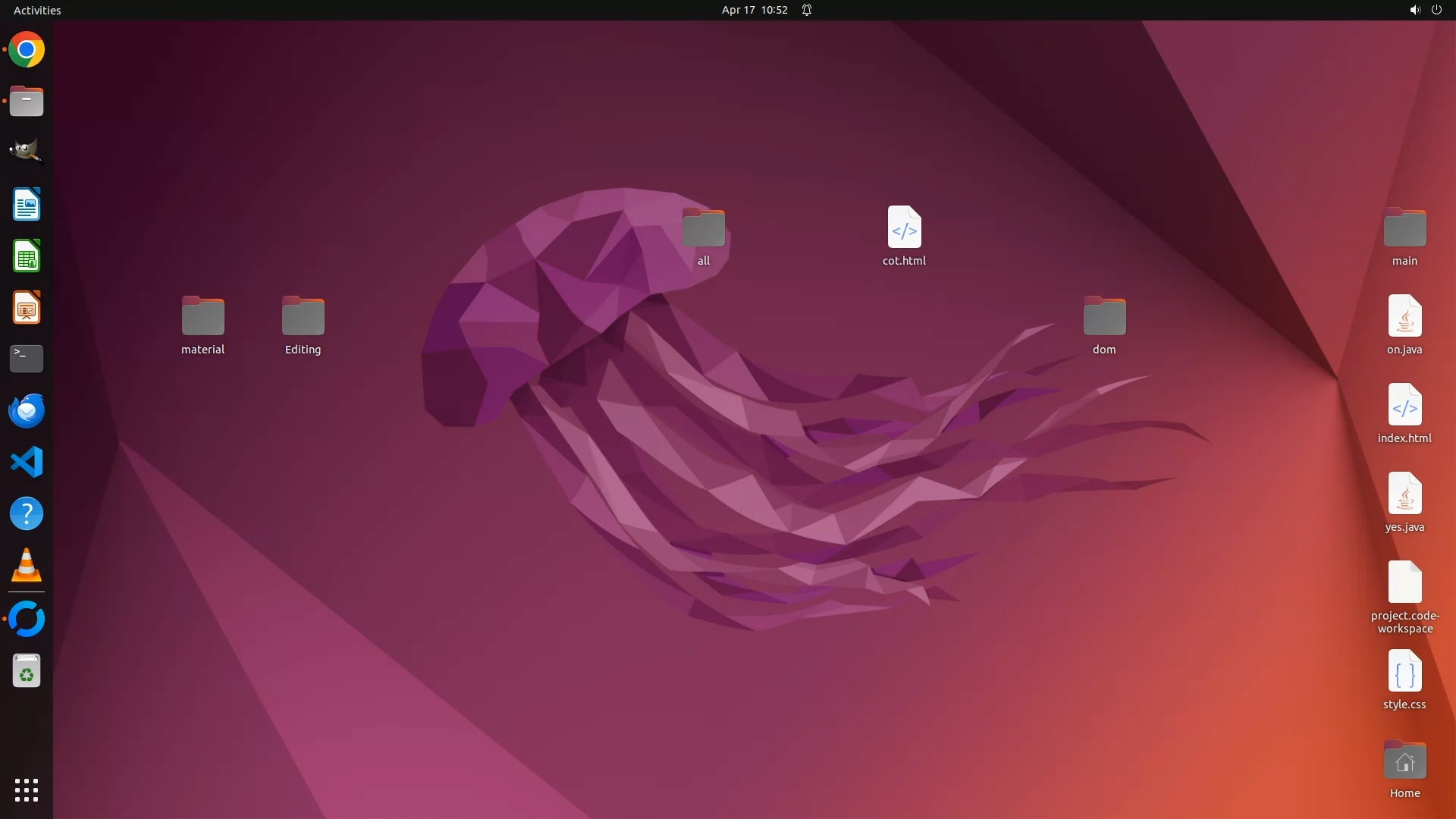The width and height of the screenshot is (1456, 819).
Task: Click the volume indicator icon
Action: pyautogui.click(x=1414, y=10)
